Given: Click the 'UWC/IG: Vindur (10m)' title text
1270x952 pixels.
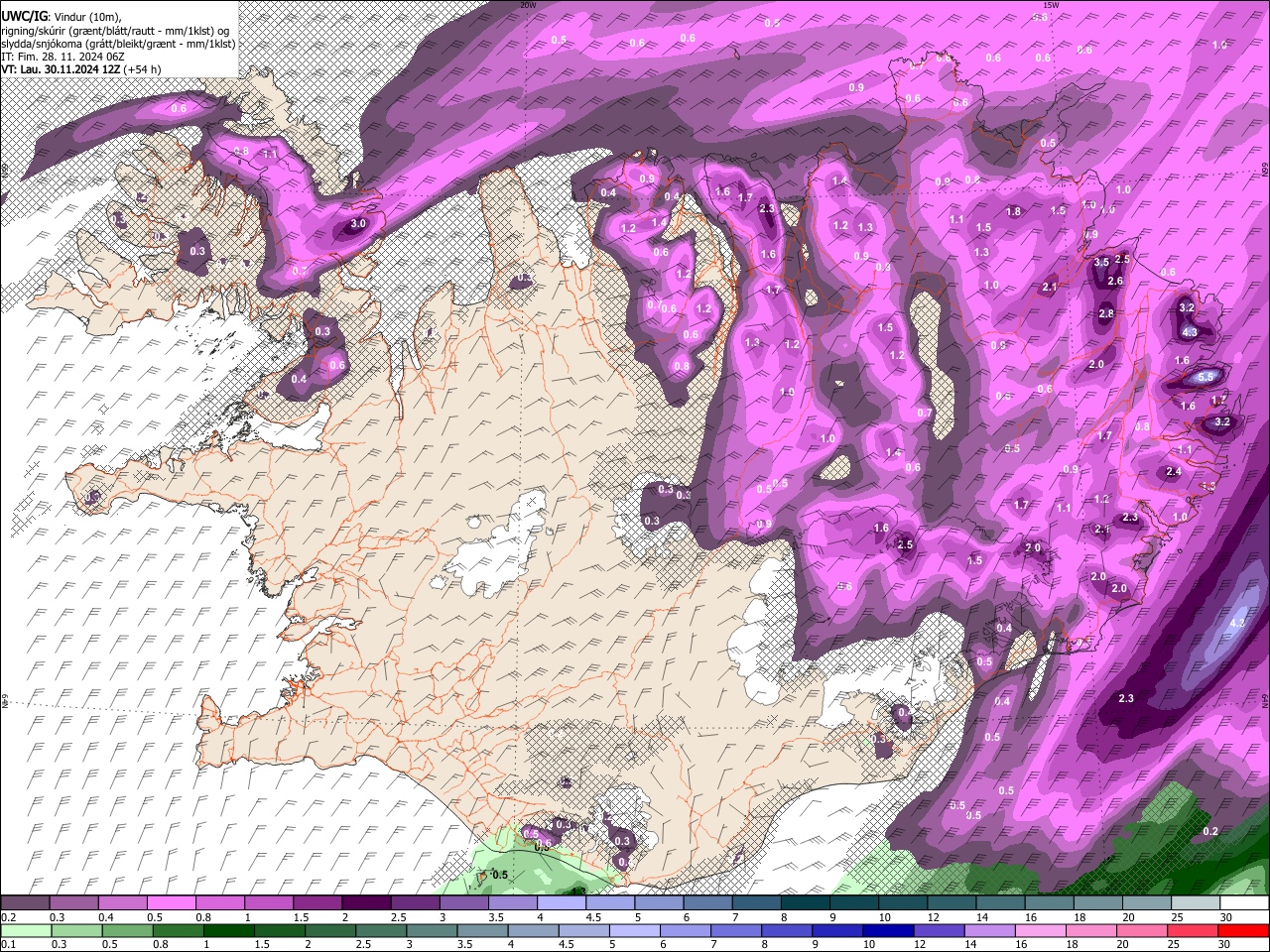Looking at the screenshot, I should [63, 16].
